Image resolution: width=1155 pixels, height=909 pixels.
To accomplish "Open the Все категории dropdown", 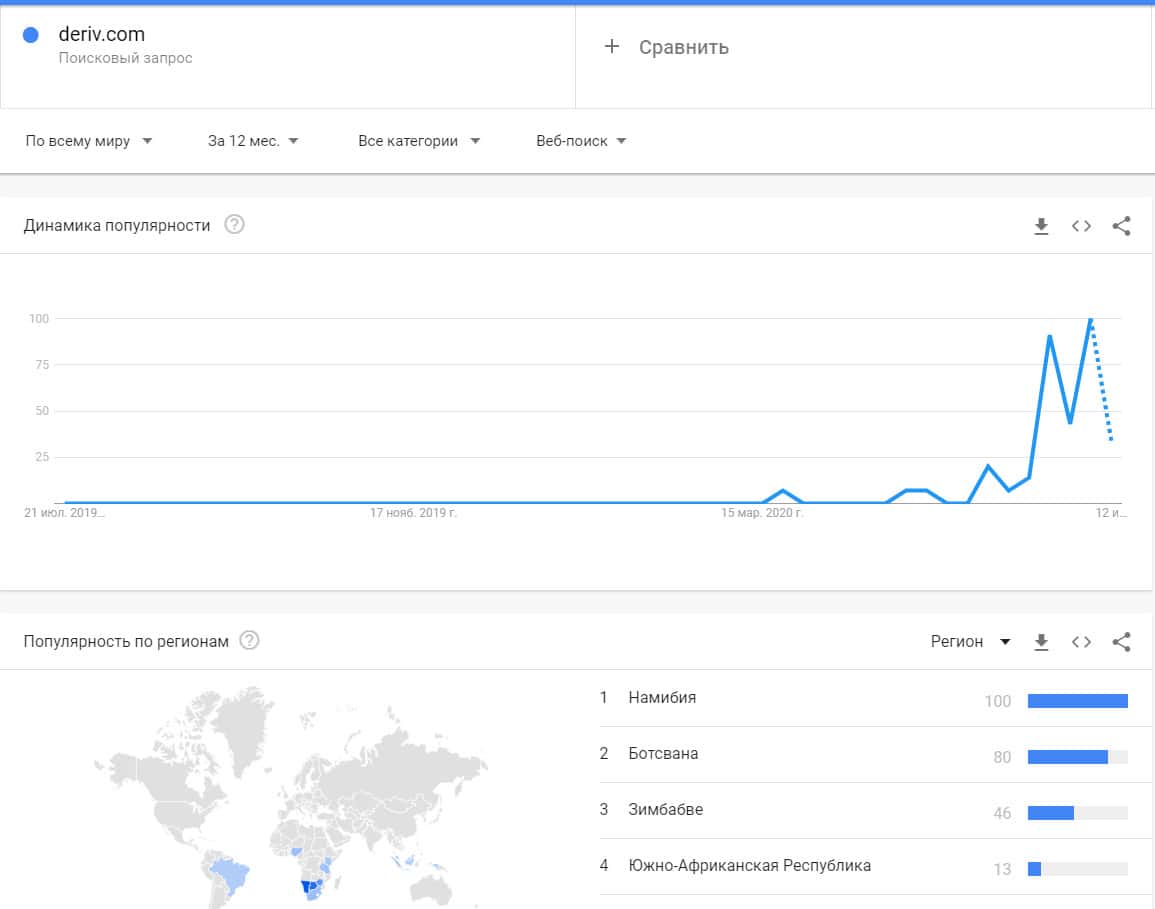I will click(419, 141).
